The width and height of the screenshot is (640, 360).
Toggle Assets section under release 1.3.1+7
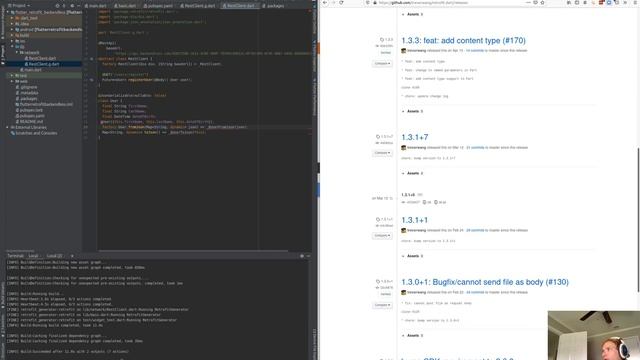(412, 173)
